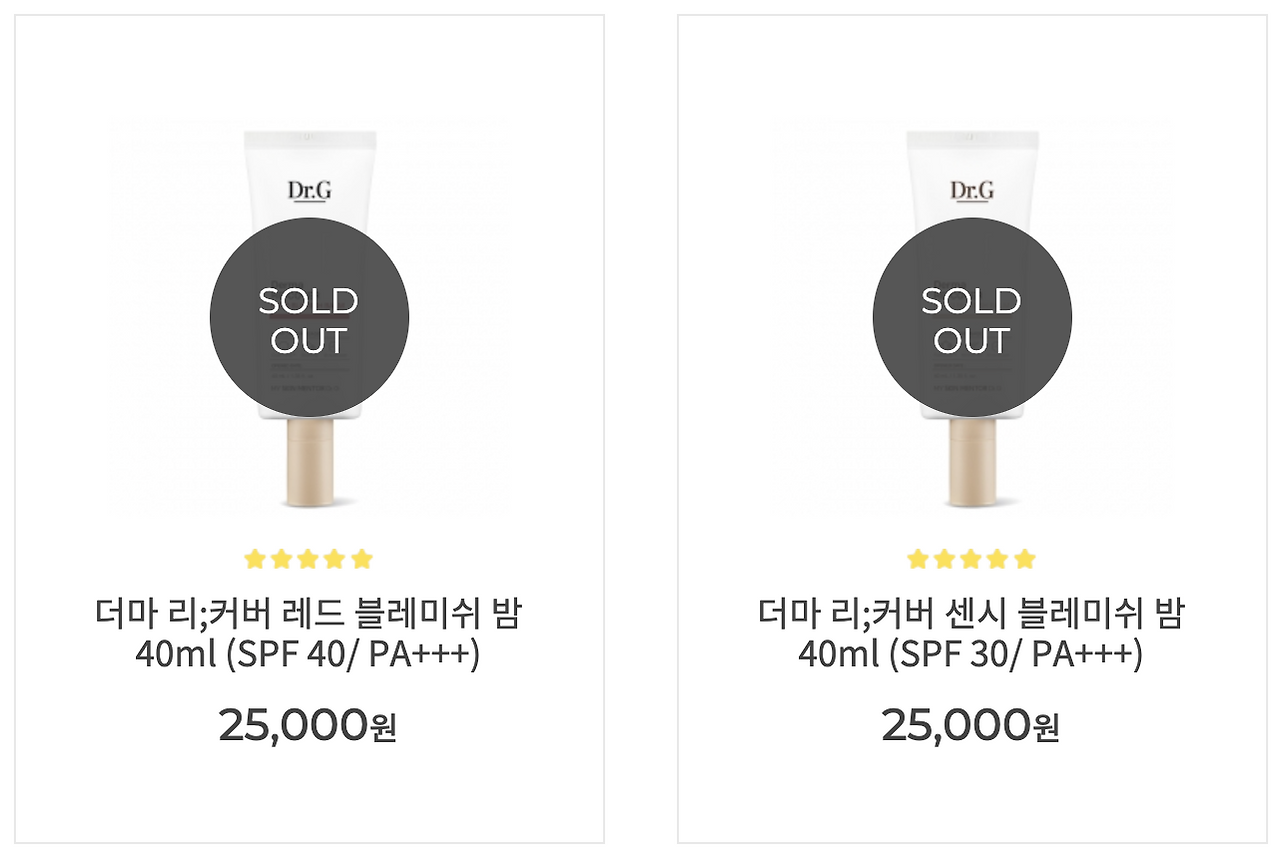This screenshot has height=854, width=1280.
Task: Click middle rating star under Red Blemish Balm
Action: pos(308,559)
